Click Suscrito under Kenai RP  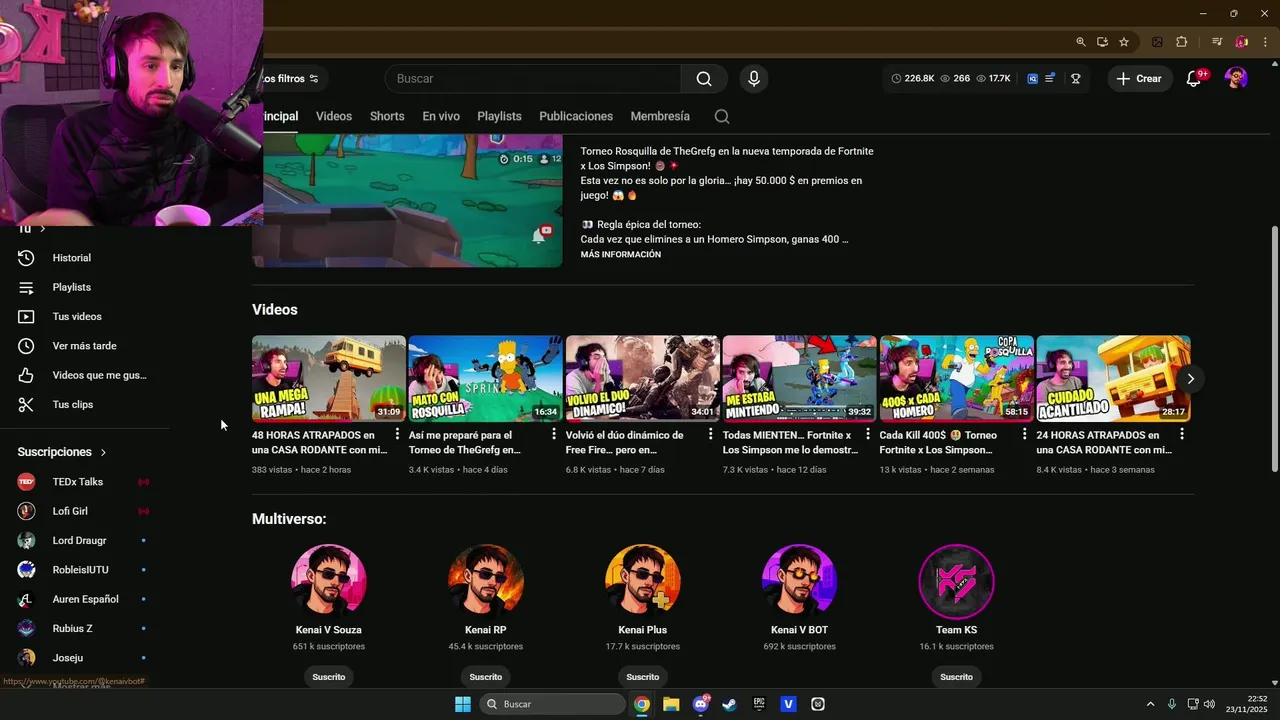(485, 677)
